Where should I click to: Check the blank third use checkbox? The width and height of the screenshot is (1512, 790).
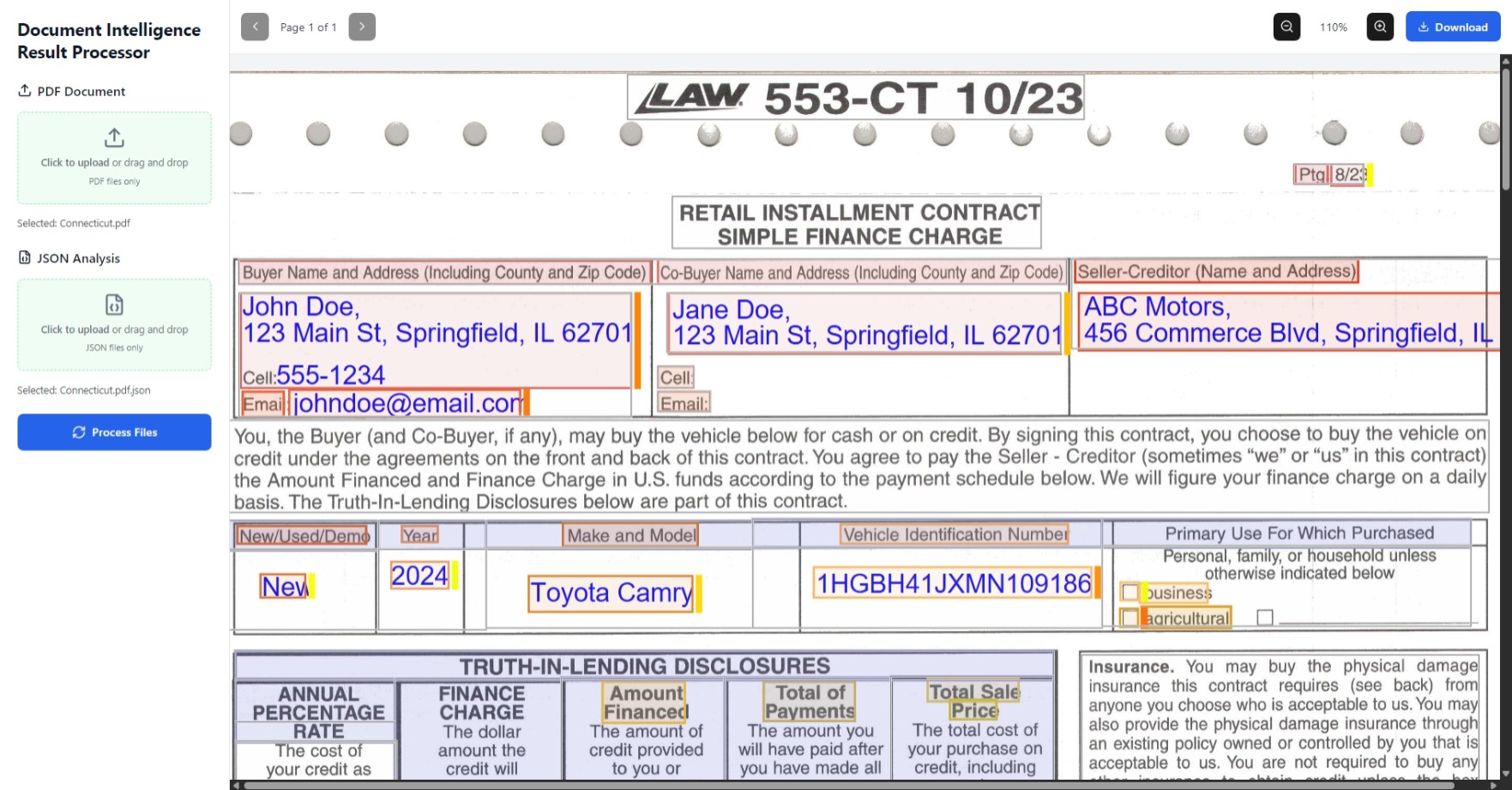[1264, 618]
